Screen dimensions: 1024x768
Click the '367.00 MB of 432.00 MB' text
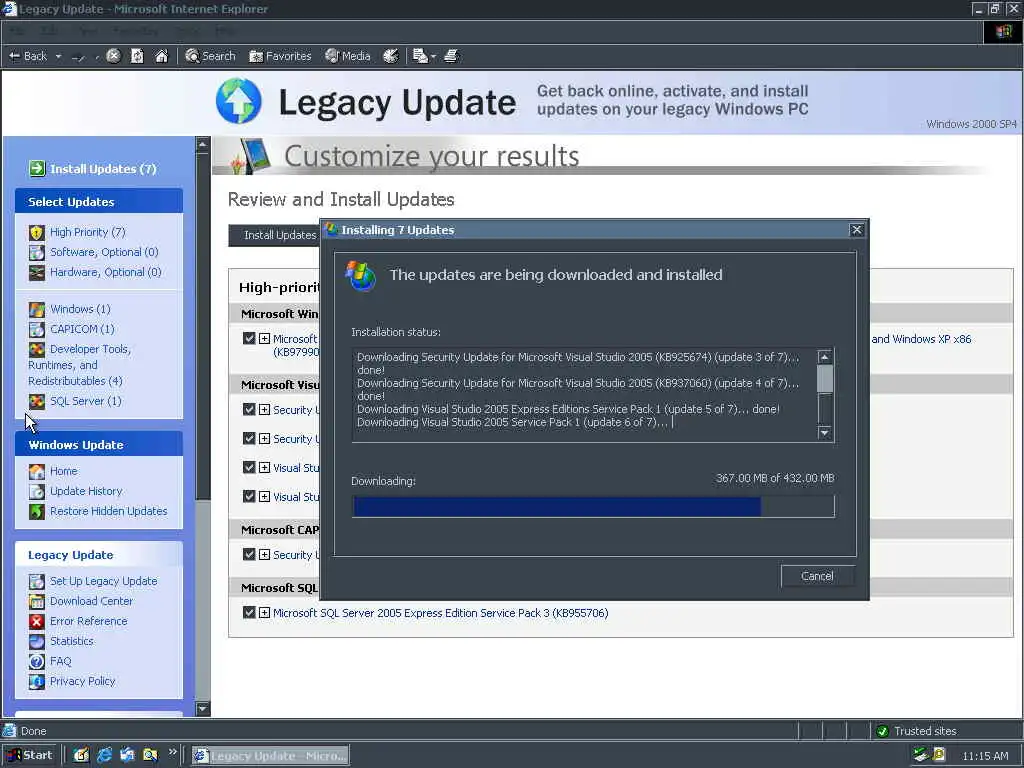[775, 478]
